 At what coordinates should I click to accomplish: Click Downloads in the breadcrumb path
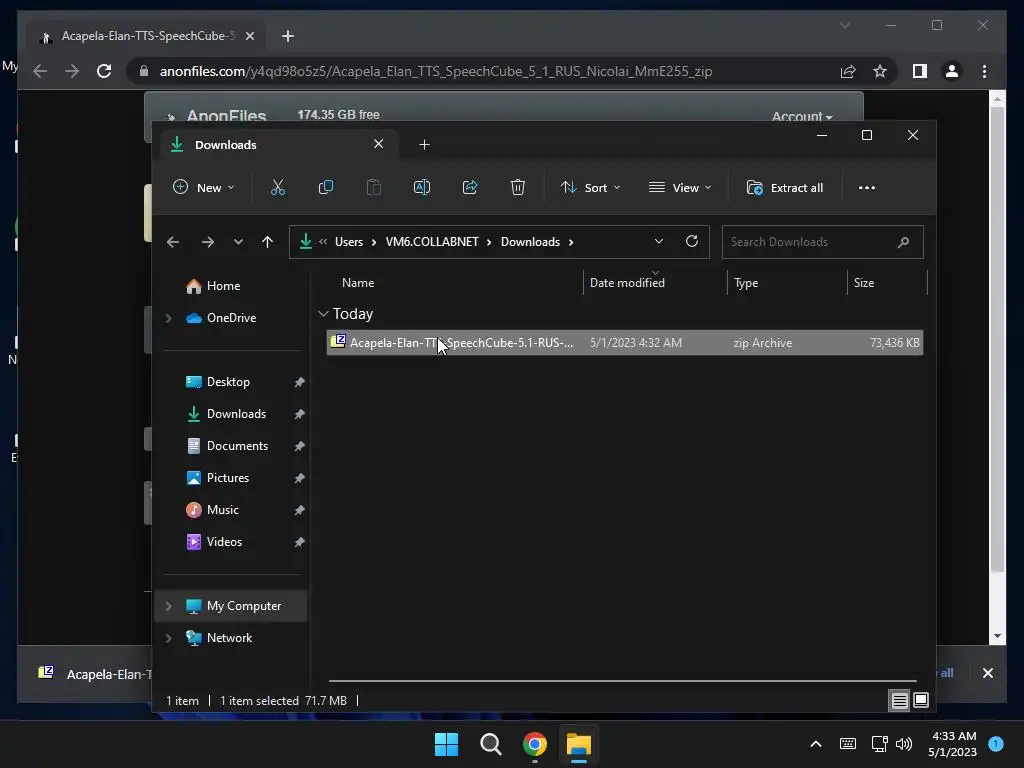pos(530,242)
